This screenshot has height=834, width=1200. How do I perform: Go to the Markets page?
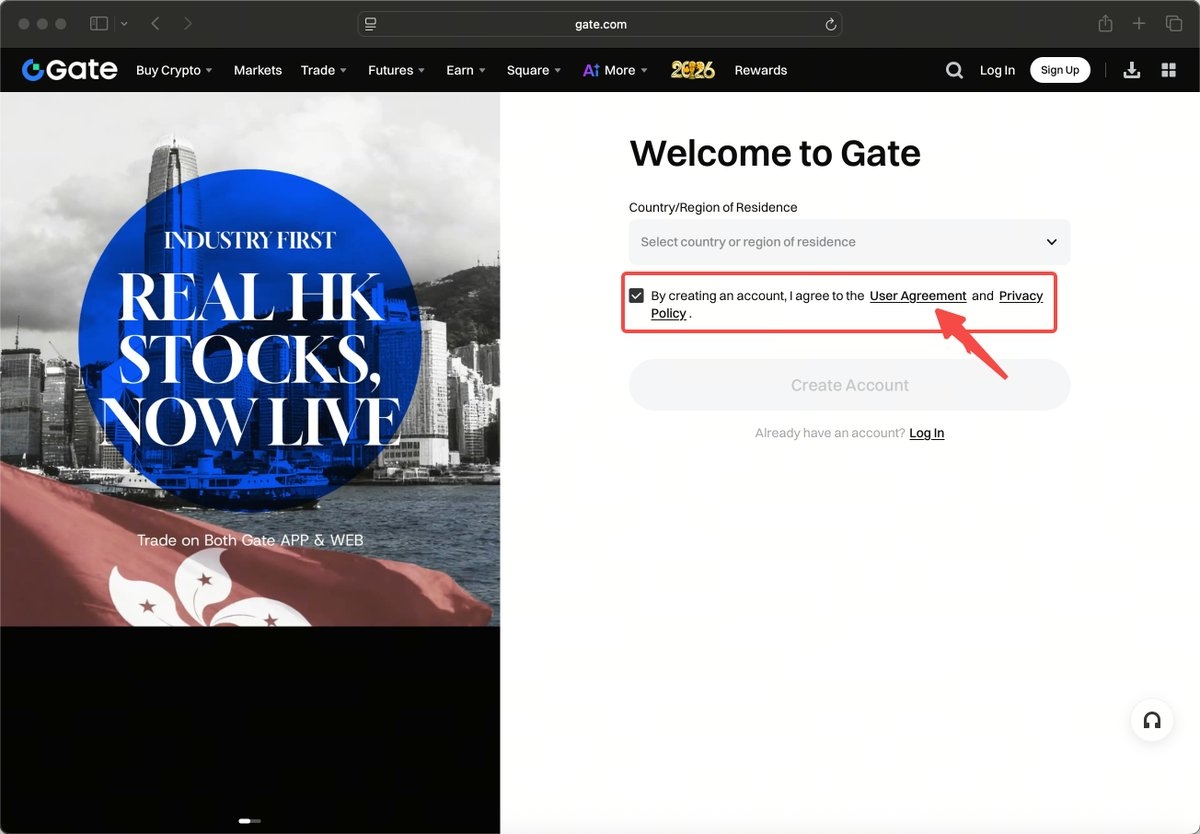pyautogui.click(x=258, y=70)
